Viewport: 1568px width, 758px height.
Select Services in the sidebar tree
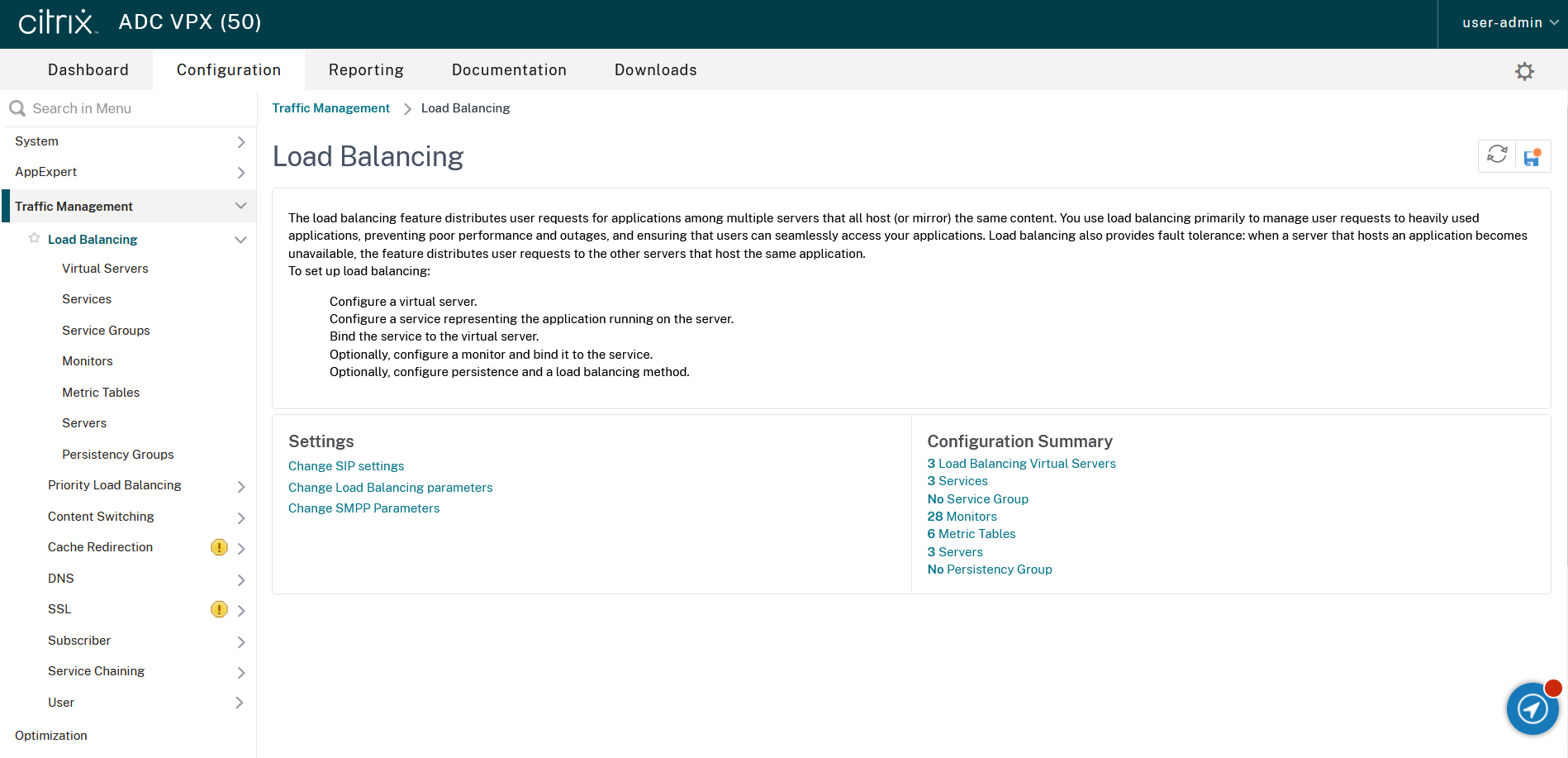coord(87,299)
